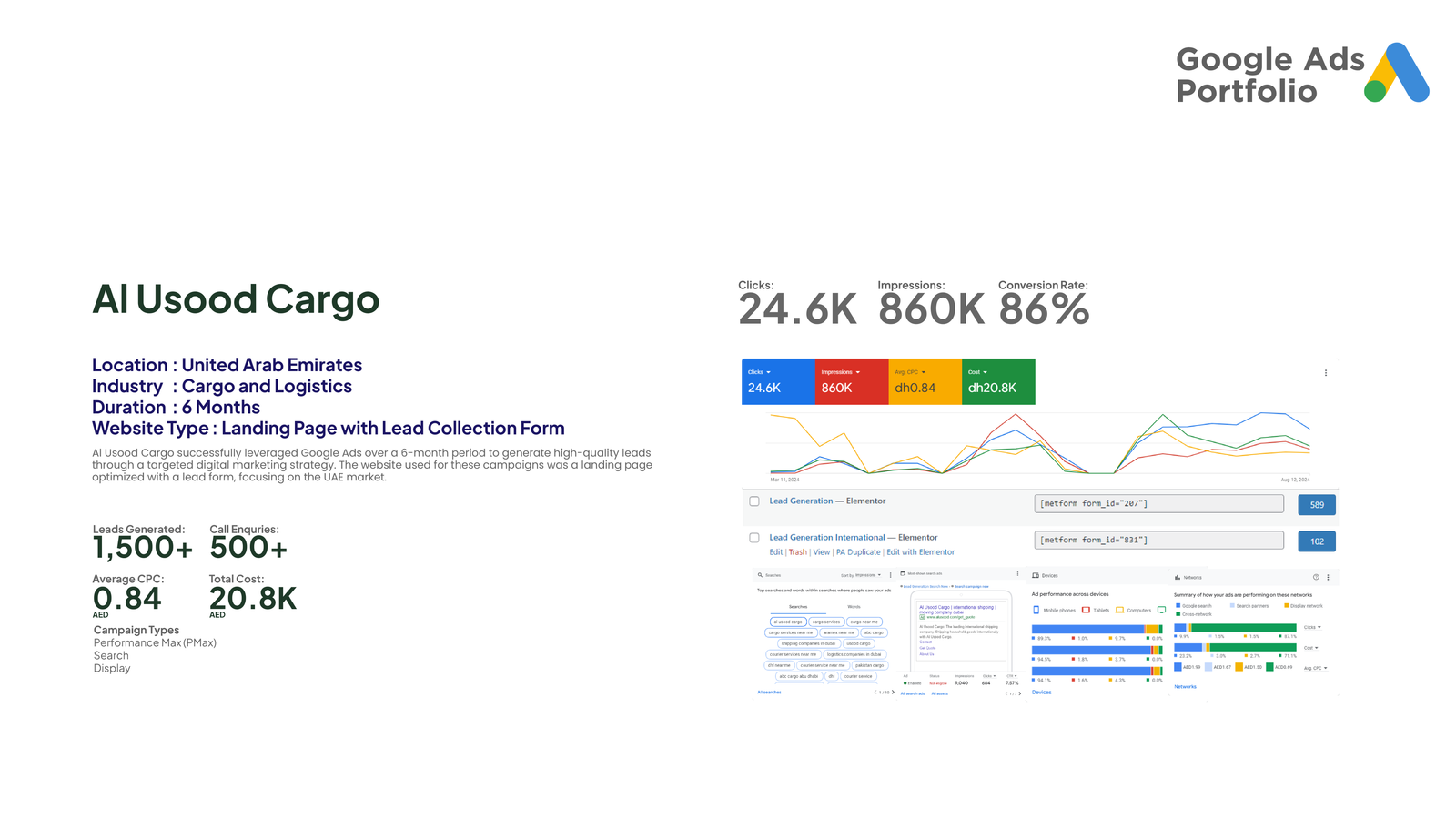This screenshot has width=1456, height=819.
Task: Switch to the Searches tab
Action: pyautogui.click(x=798, y=607)
